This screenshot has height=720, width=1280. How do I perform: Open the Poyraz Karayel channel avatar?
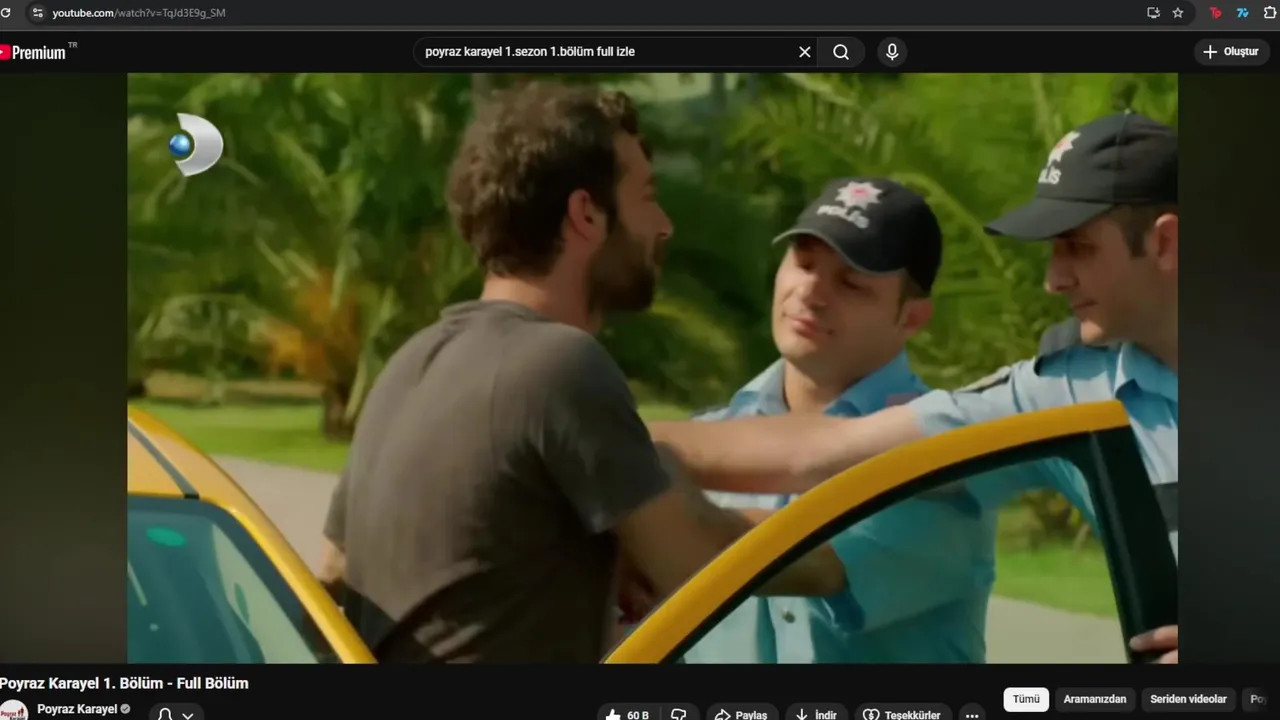(x=14, y=710)
